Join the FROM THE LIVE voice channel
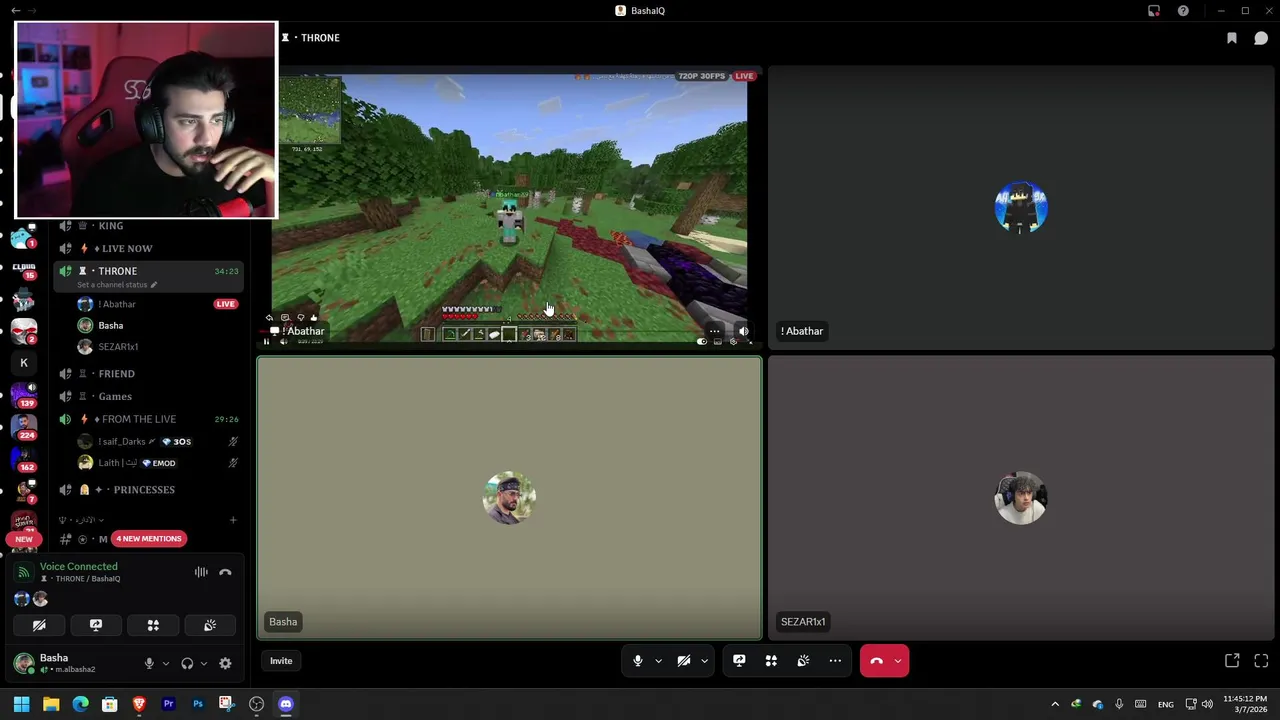Viewport: 1280px width, 720px height. pyautogui.click(x=148, y=419)
